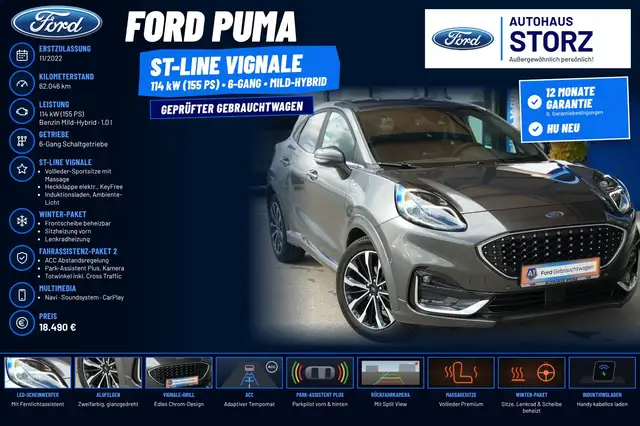Click the Adaptiver Tempomat caption

249,404
